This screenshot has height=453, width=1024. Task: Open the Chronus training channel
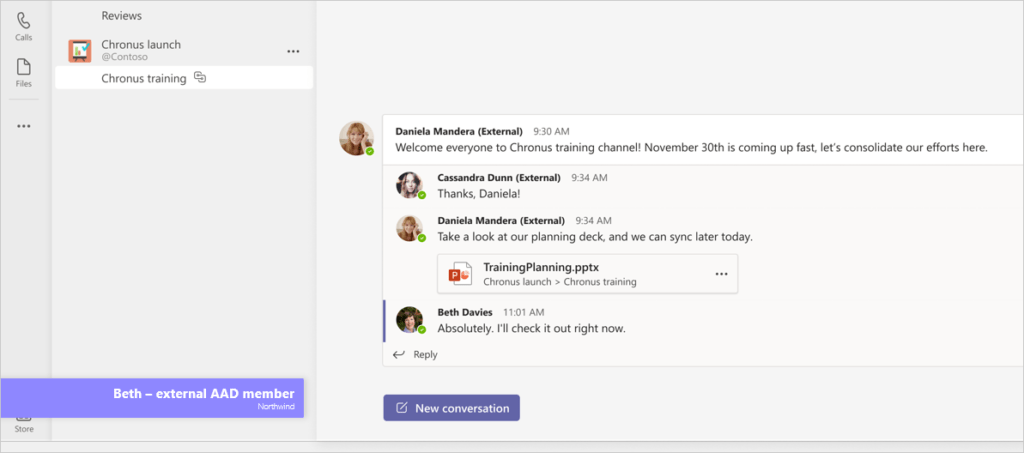coord(184,78)
